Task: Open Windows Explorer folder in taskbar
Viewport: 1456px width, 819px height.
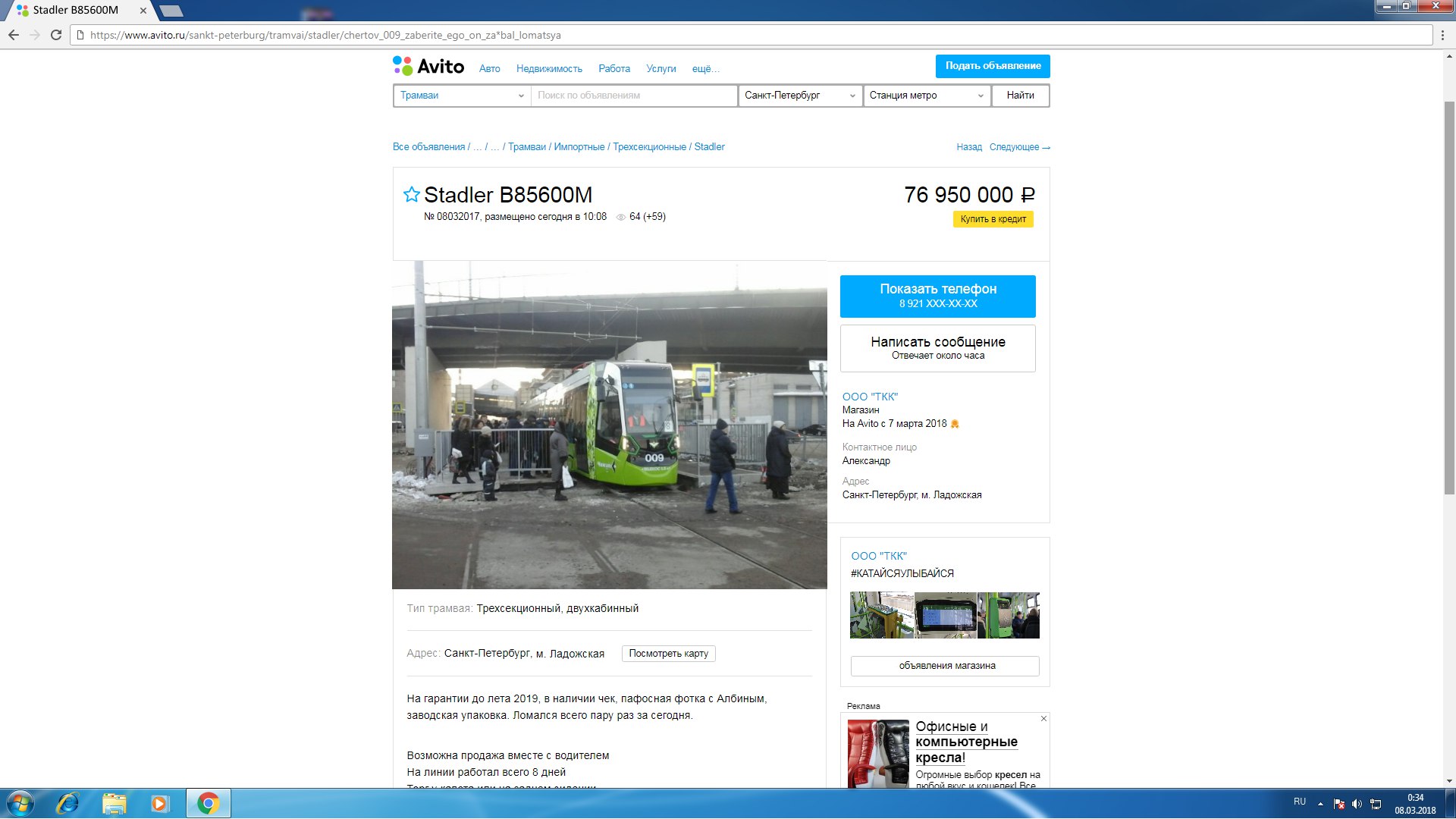Action: click(x=114, y=803)
